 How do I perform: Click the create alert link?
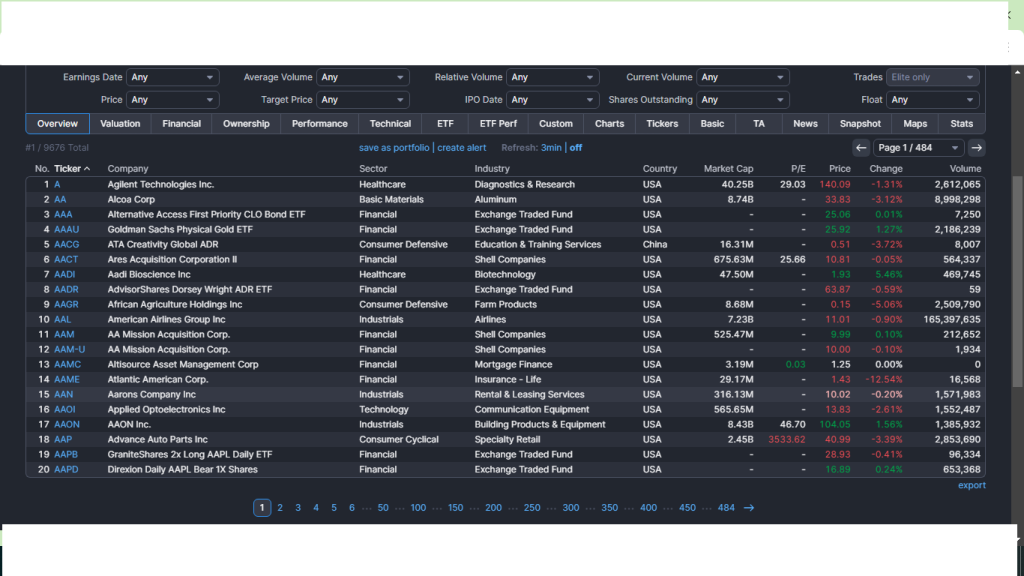click(461, 147)
